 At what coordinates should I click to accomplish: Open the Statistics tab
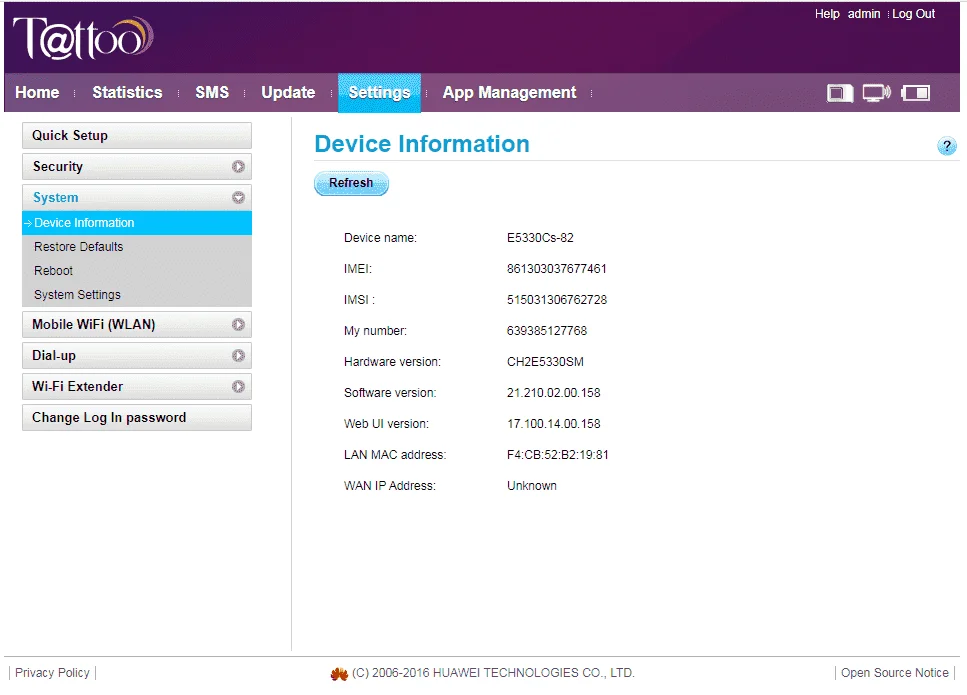click(x=127, y=93)
